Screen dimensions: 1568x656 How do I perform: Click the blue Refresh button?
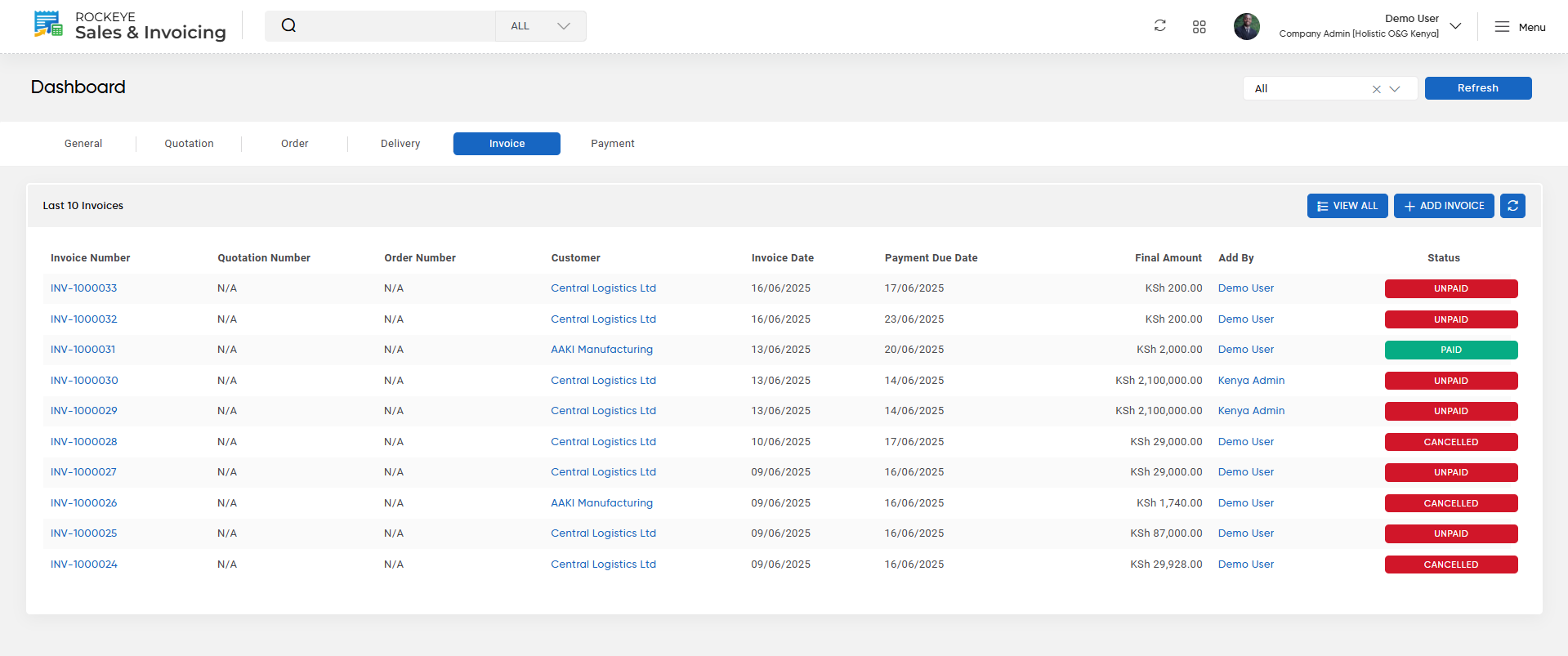pyautogui.click(x=1477, y=88)
